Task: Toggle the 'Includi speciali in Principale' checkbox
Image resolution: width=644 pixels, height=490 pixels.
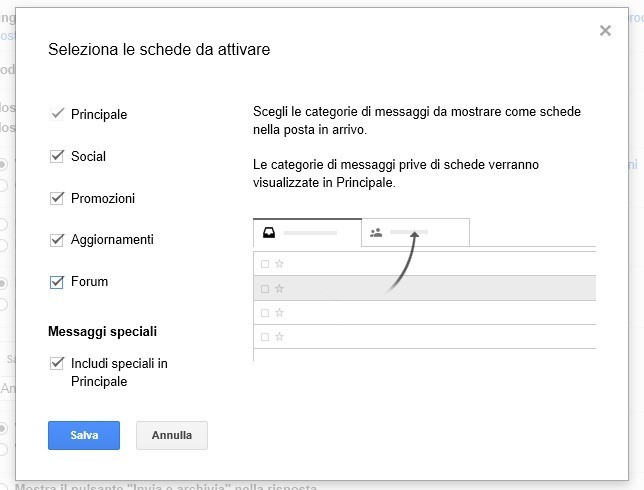Action: [57, 364]
